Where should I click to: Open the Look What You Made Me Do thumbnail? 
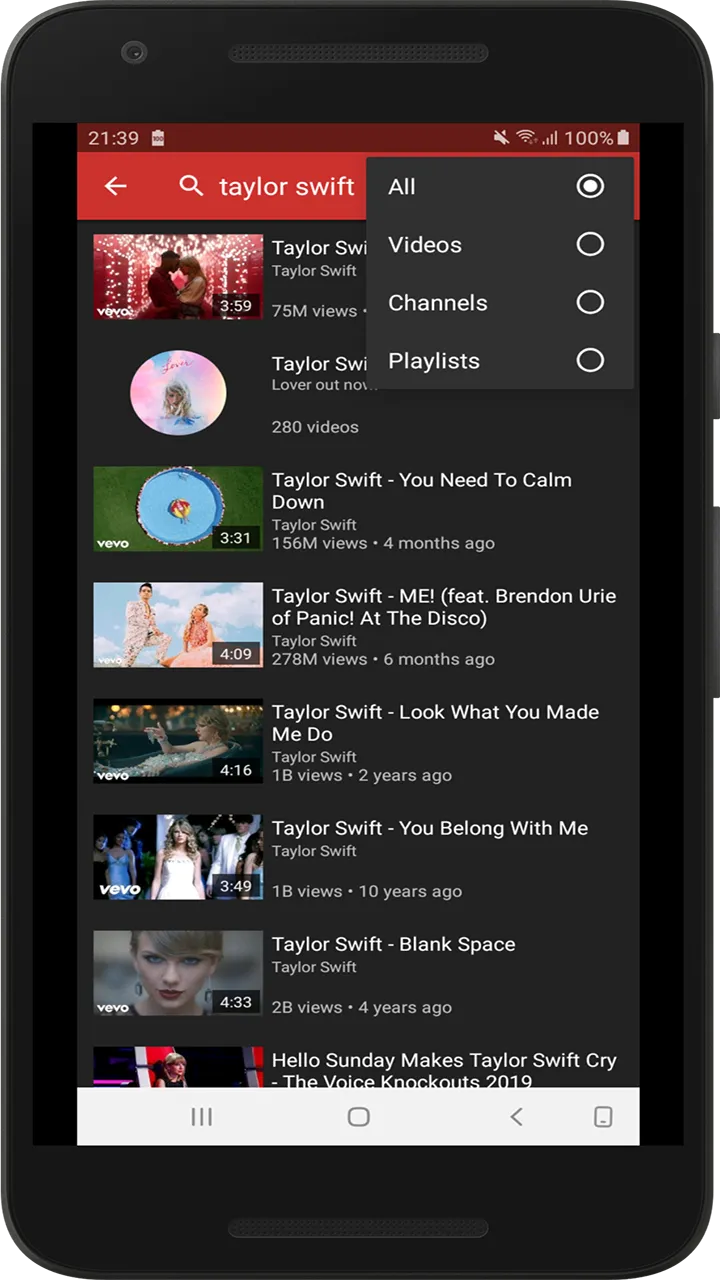pos(178,741)
